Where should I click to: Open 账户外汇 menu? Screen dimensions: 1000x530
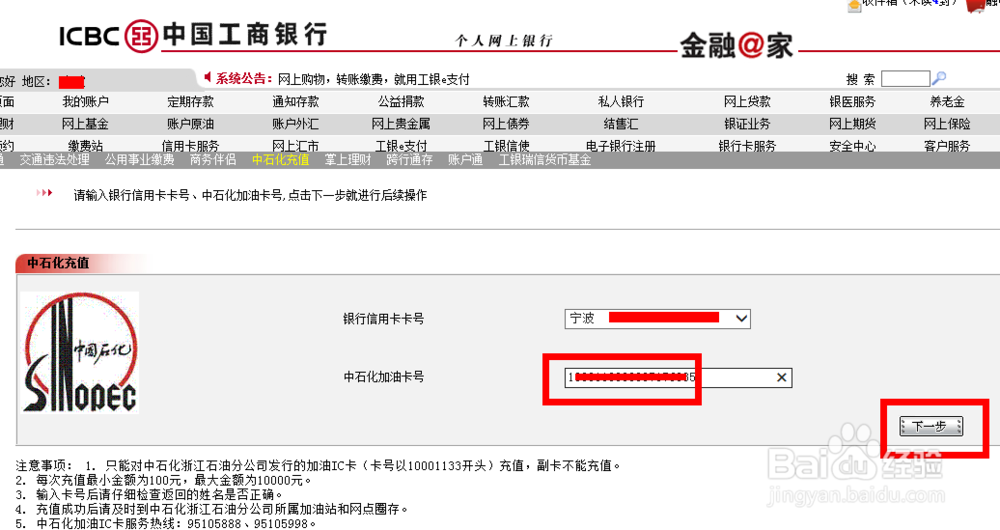click(x=296, y=124)
